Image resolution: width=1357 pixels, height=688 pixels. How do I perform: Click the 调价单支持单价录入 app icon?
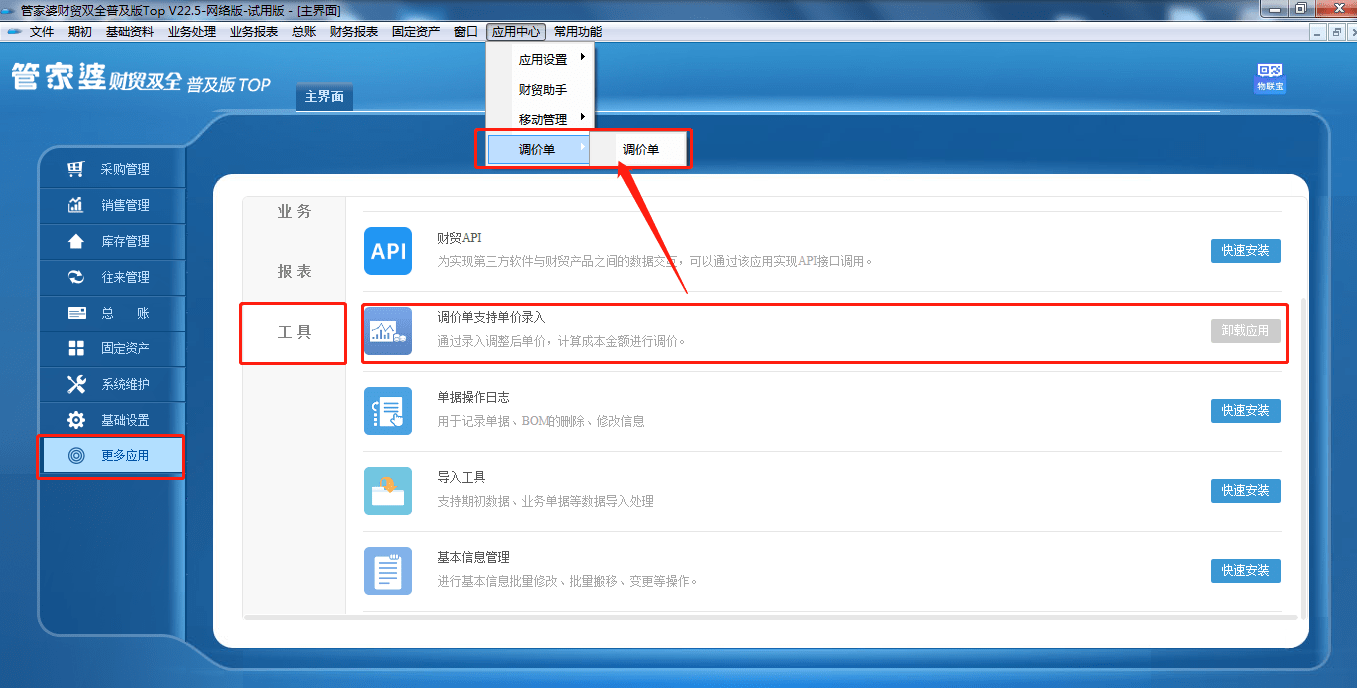[x=388, y=331]
